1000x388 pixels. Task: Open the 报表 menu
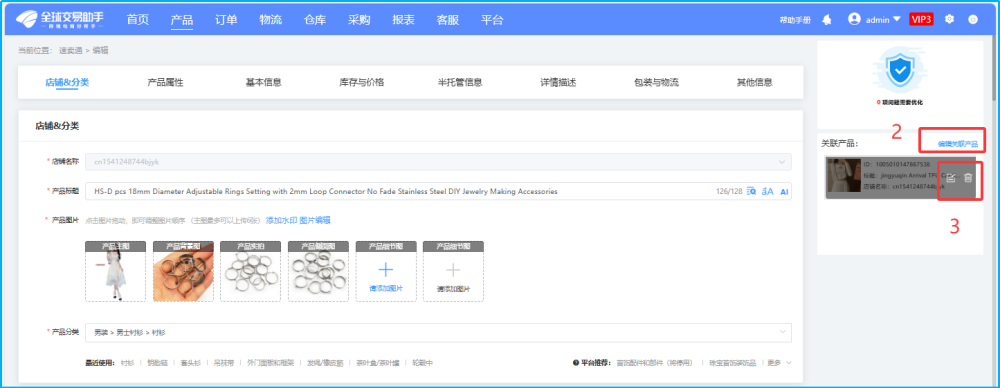(x=404, y=20)
